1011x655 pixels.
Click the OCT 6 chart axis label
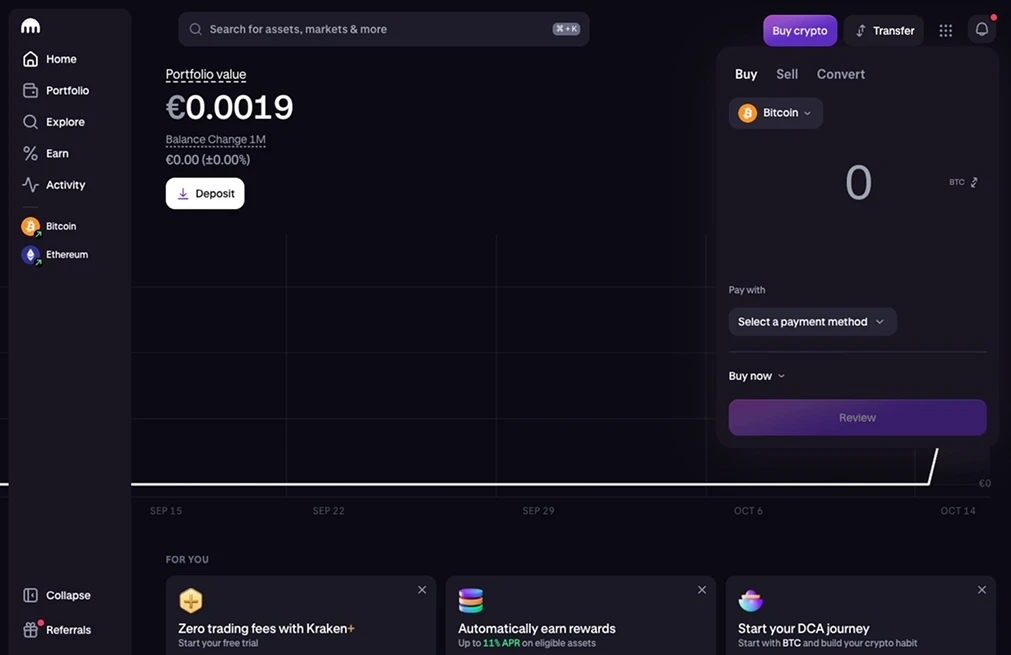click(748, 511)
